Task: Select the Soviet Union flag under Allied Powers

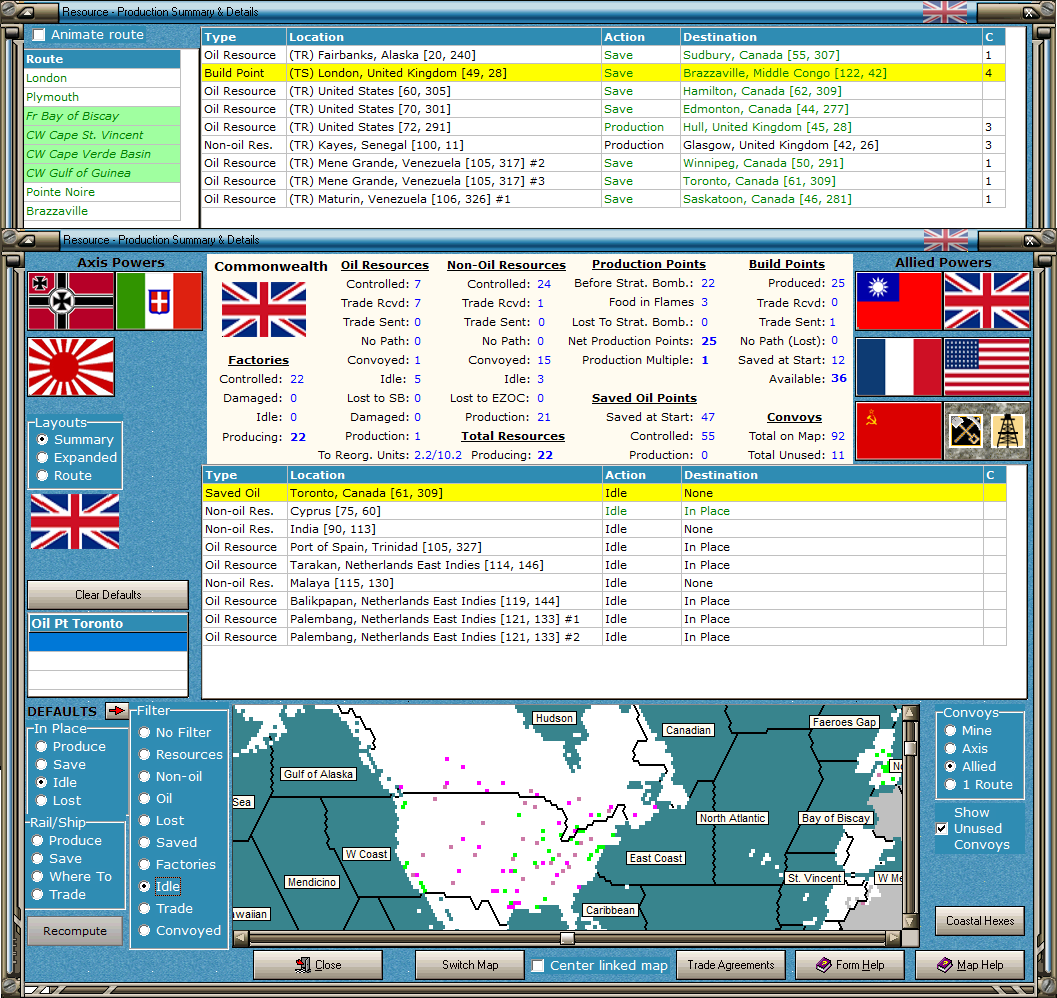Action: tap(899, 432)
